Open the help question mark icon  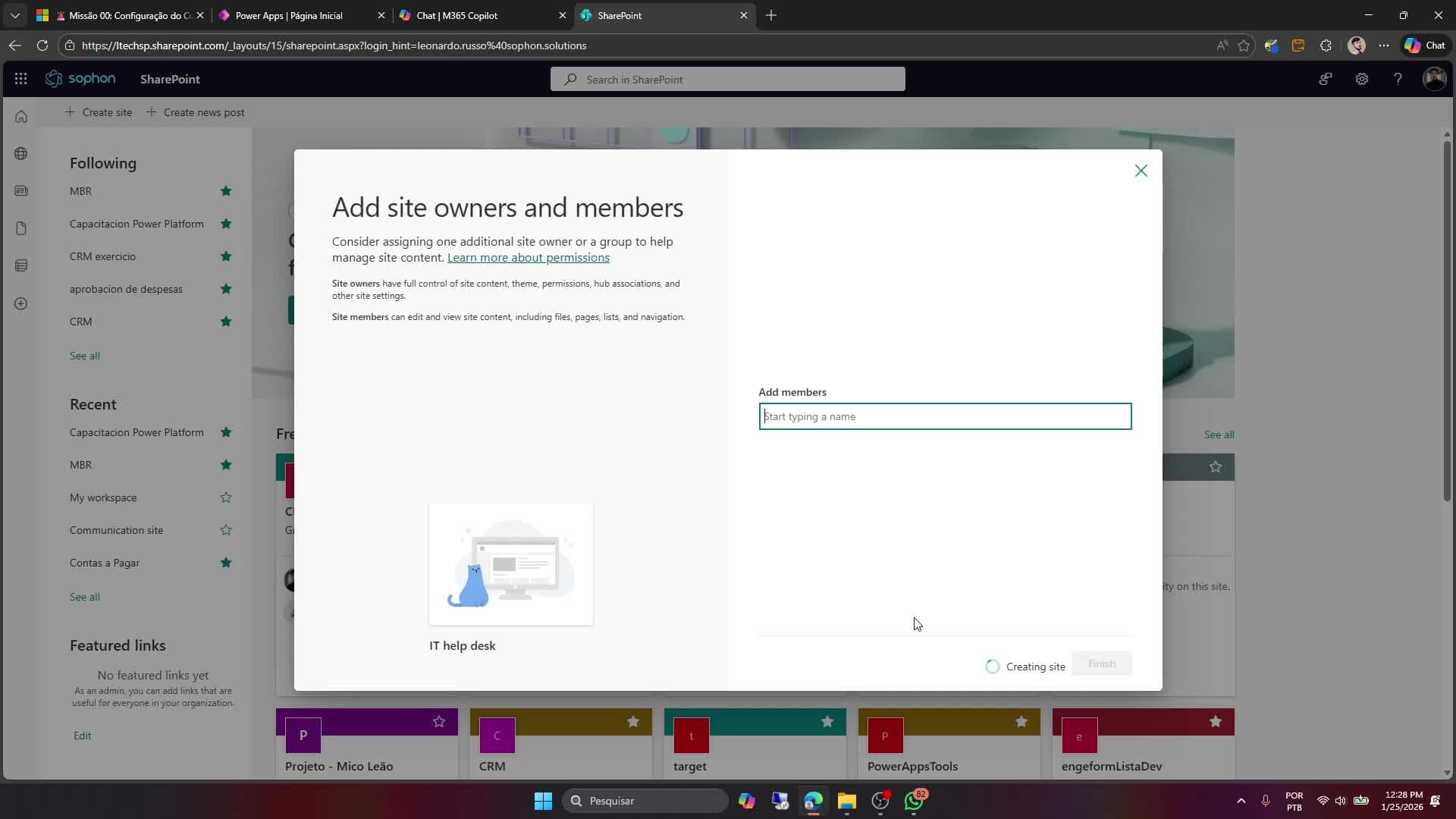(x=1398, y=79)
